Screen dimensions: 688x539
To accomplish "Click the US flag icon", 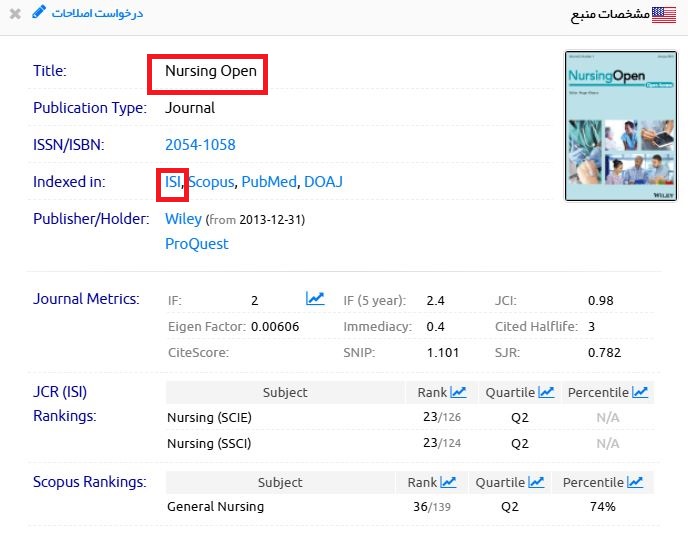I will pyautogui.click(x=663, y=14).
